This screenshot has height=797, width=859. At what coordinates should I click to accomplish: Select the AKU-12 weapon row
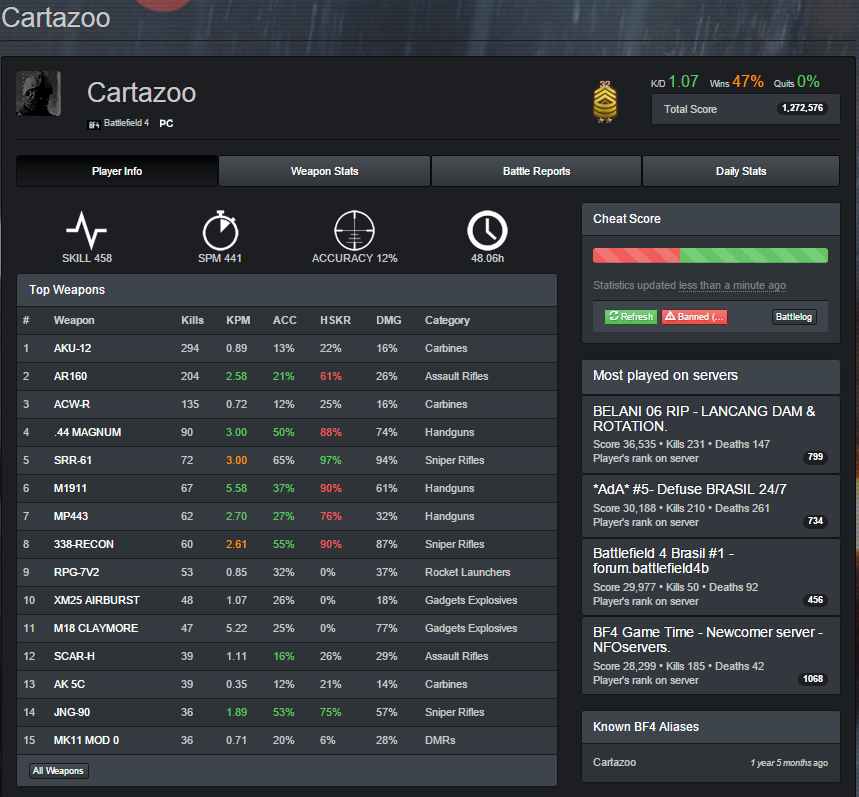tap(287, 348)
